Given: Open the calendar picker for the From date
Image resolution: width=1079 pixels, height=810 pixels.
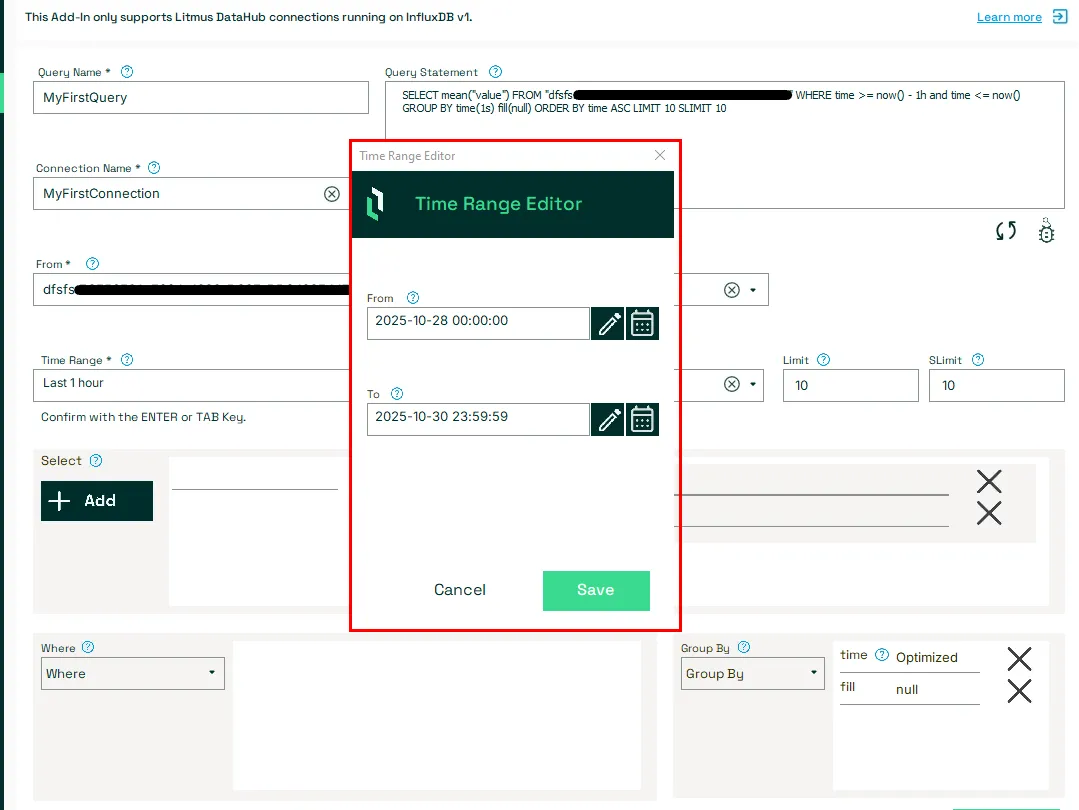Looking at the screenshot, I should pyautogui.click(x=642, y=323).
